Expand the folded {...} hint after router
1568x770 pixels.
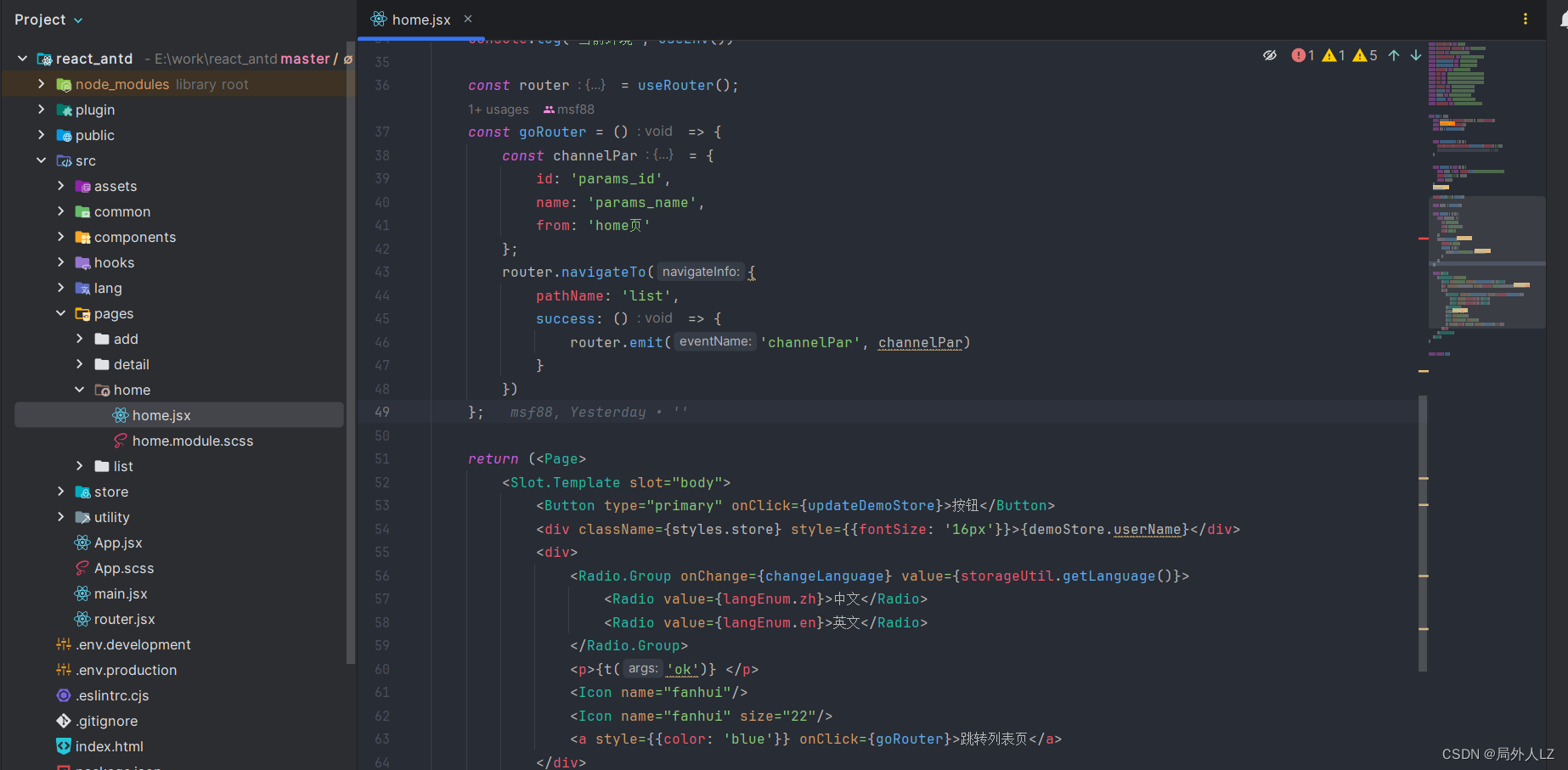[x=595, y=85]
